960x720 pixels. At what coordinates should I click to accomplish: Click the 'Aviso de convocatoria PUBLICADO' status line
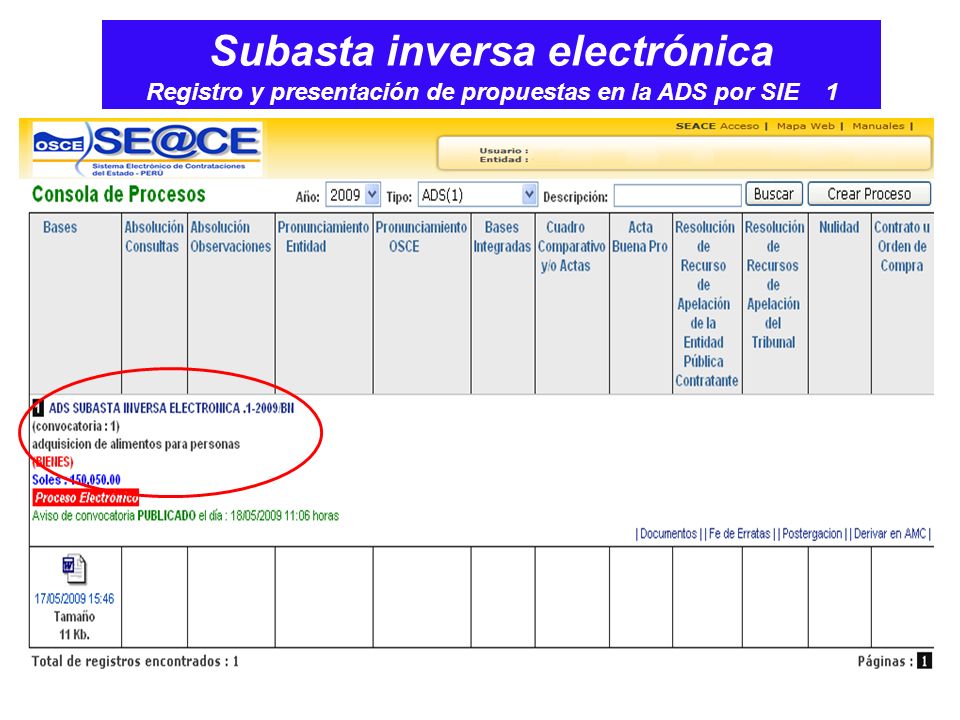185,516
